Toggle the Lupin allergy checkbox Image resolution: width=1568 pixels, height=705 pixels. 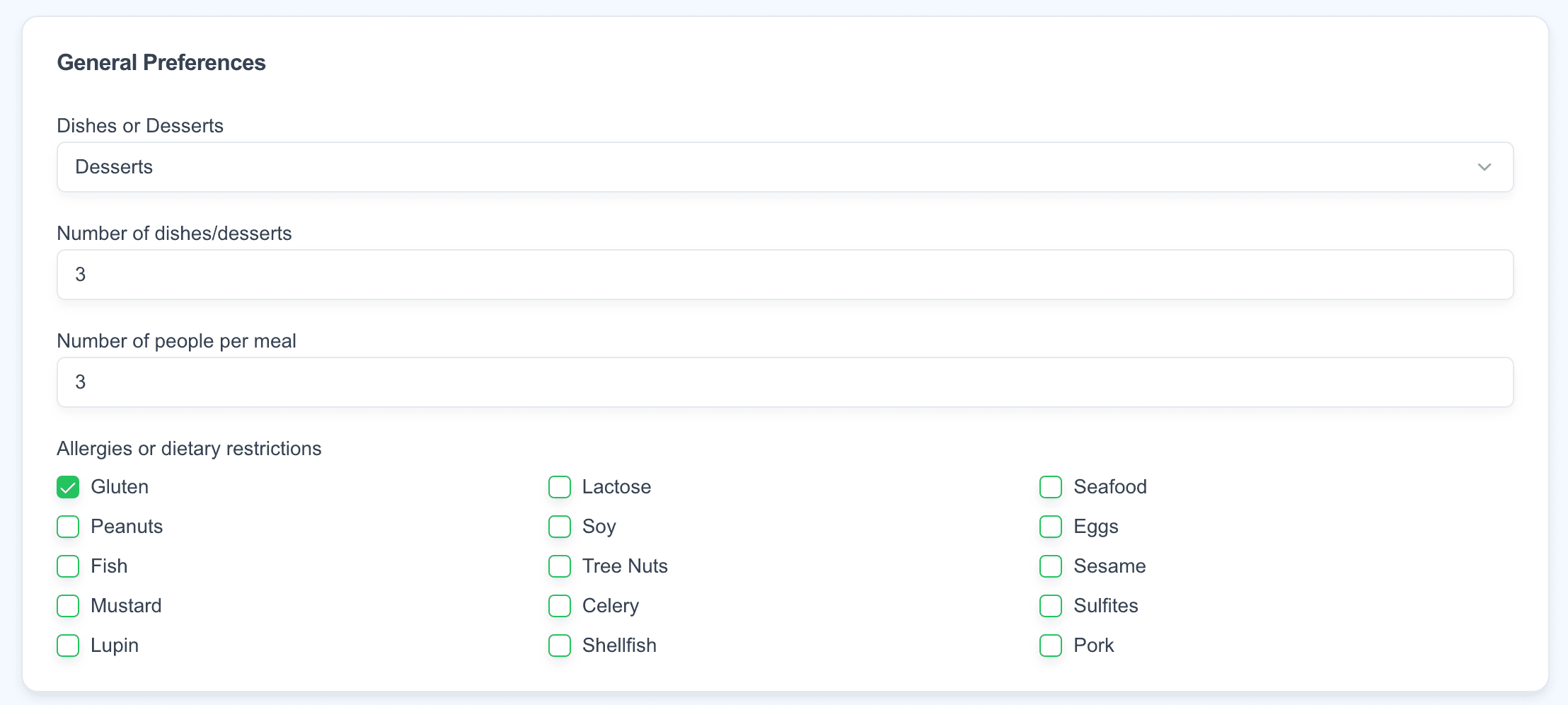[x=68, y=646]
